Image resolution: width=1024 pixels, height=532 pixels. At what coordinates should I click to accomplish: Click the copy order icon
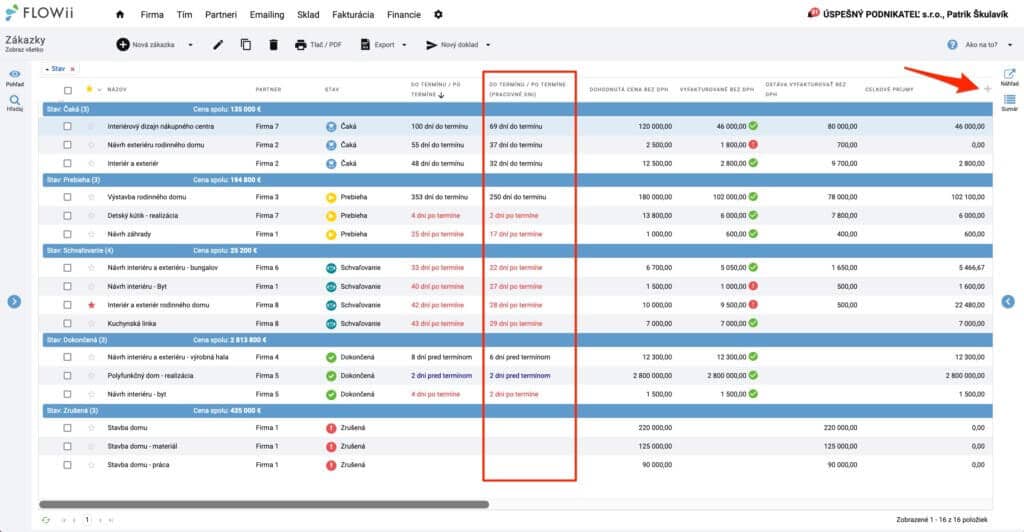click(246, 44)
